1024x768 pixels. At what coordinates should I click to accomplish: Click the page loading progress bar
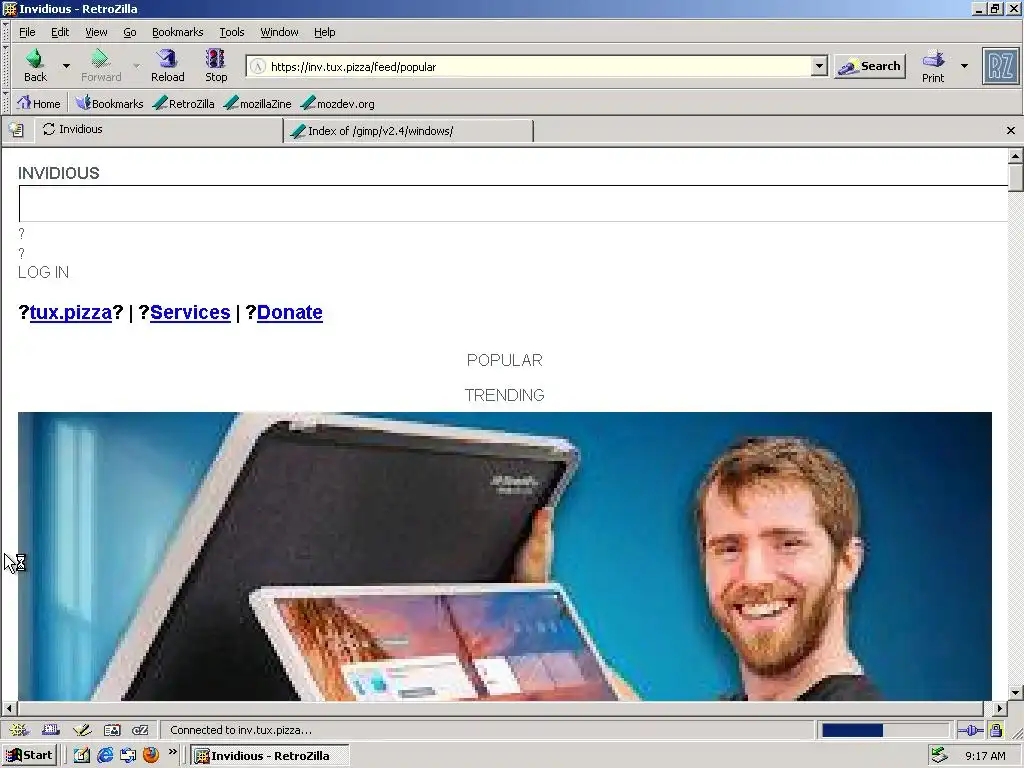(884, 730)
